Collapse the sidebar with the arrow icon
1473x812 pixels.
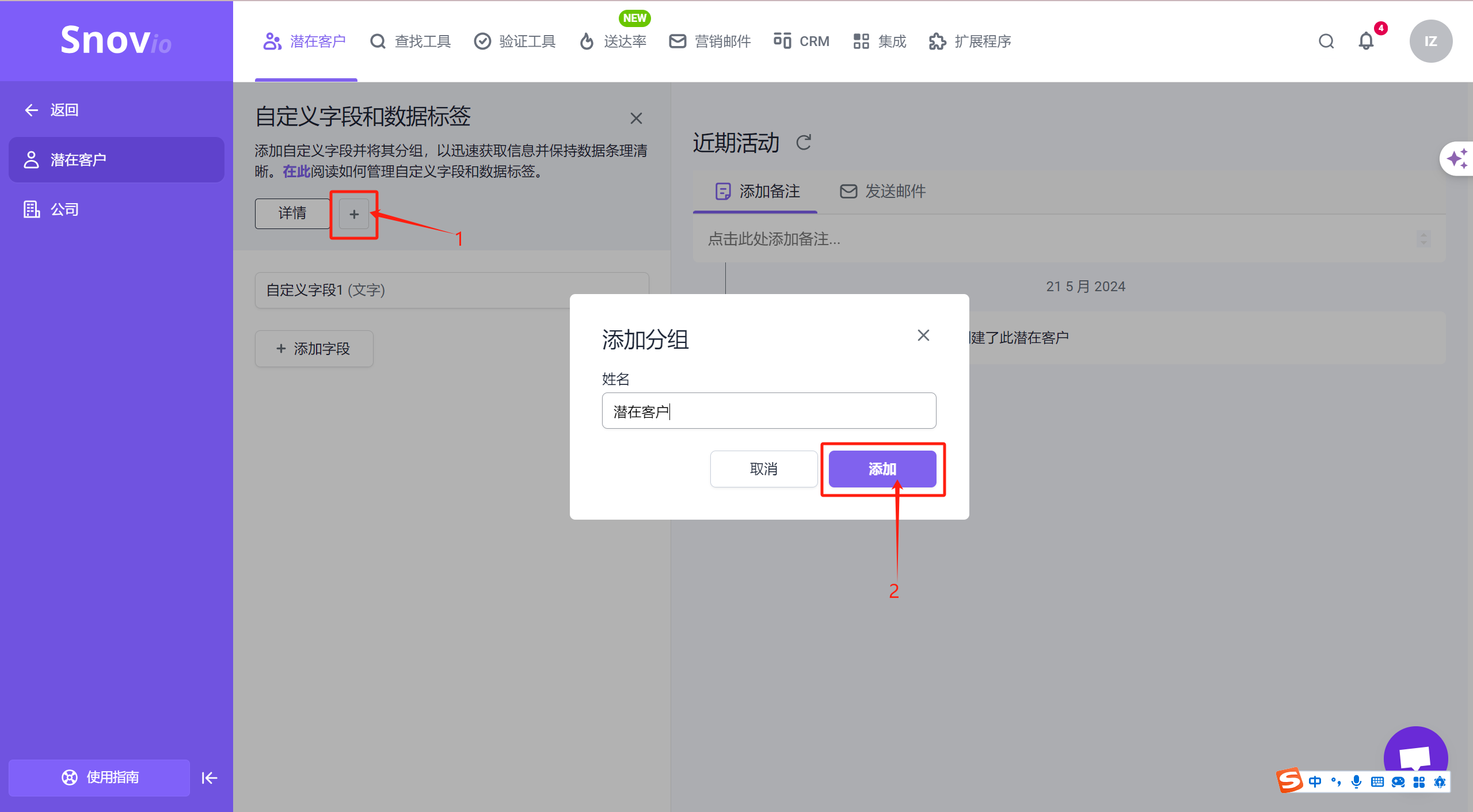pyautogui.click(x=210, y=778)
